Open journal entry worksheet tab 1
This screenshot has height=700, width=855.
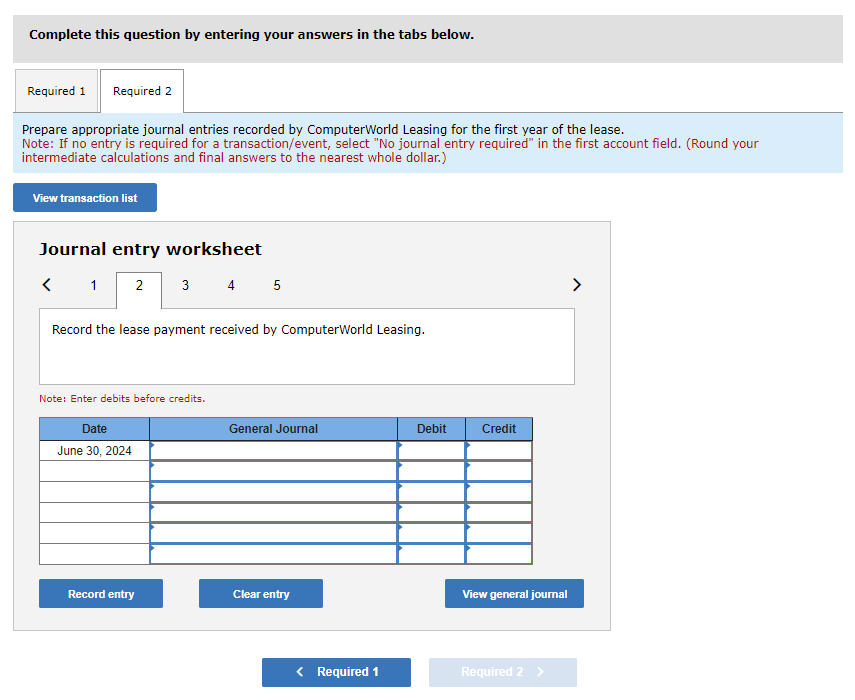(x=93, y=285)
